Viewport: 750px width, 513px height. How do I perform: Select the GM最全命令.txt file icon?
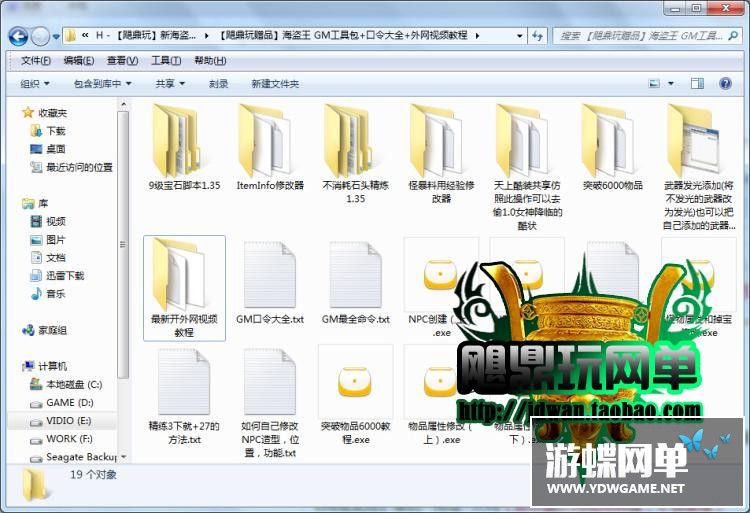[x=355, y=274]
